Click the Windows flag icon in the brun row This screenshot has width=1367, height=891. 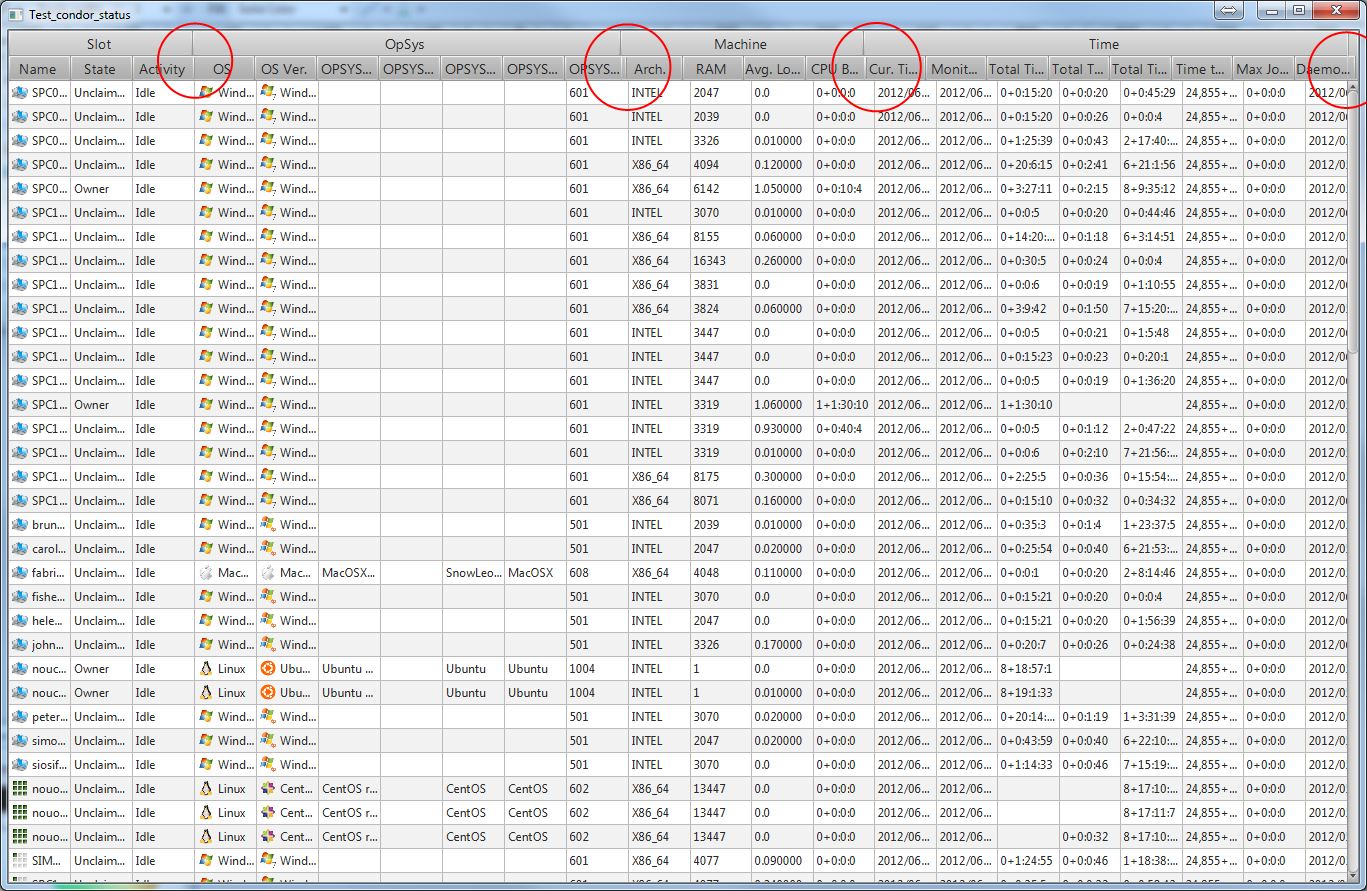[x=207, y=525]
